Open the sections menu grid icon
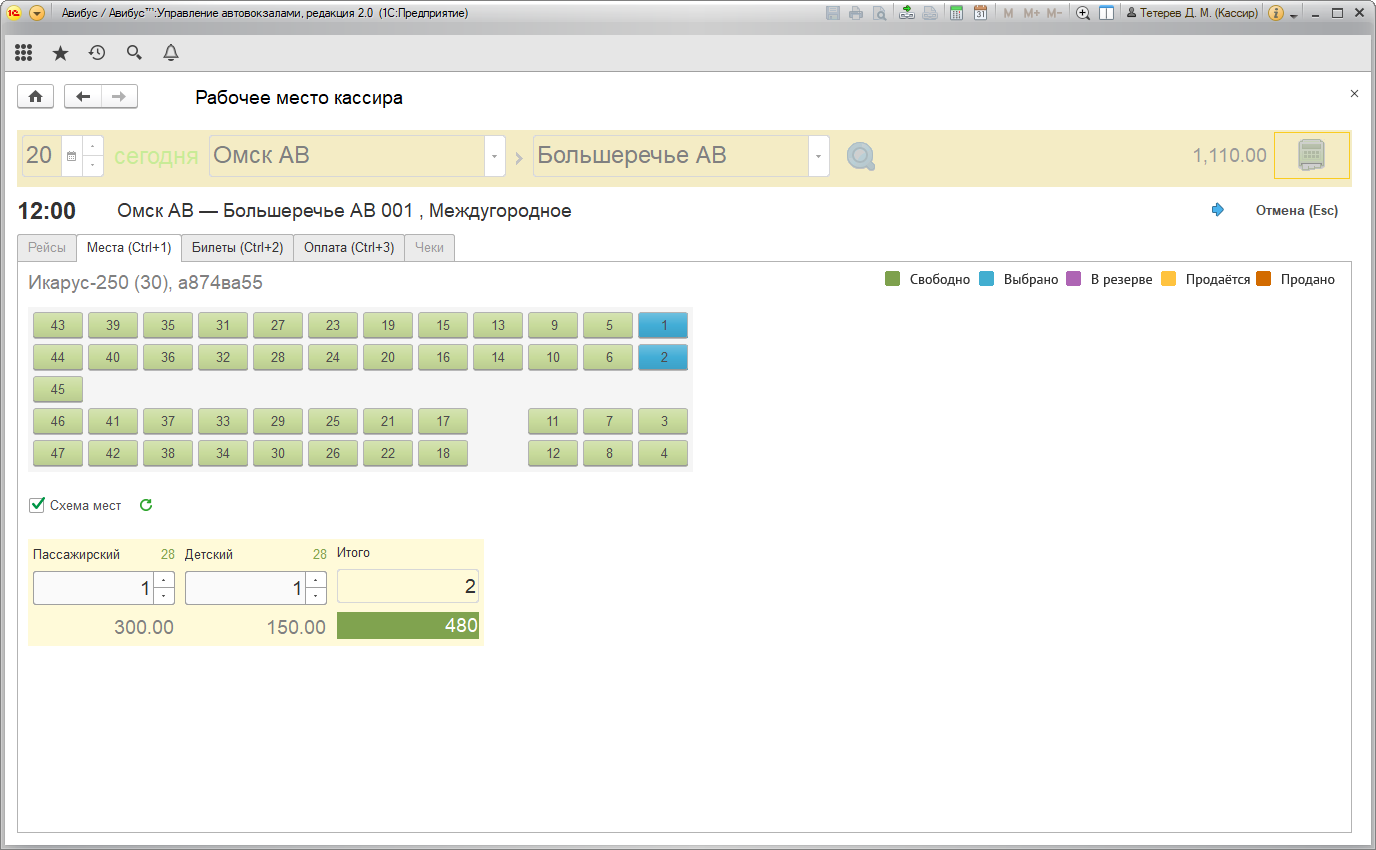 pos(24,53)
